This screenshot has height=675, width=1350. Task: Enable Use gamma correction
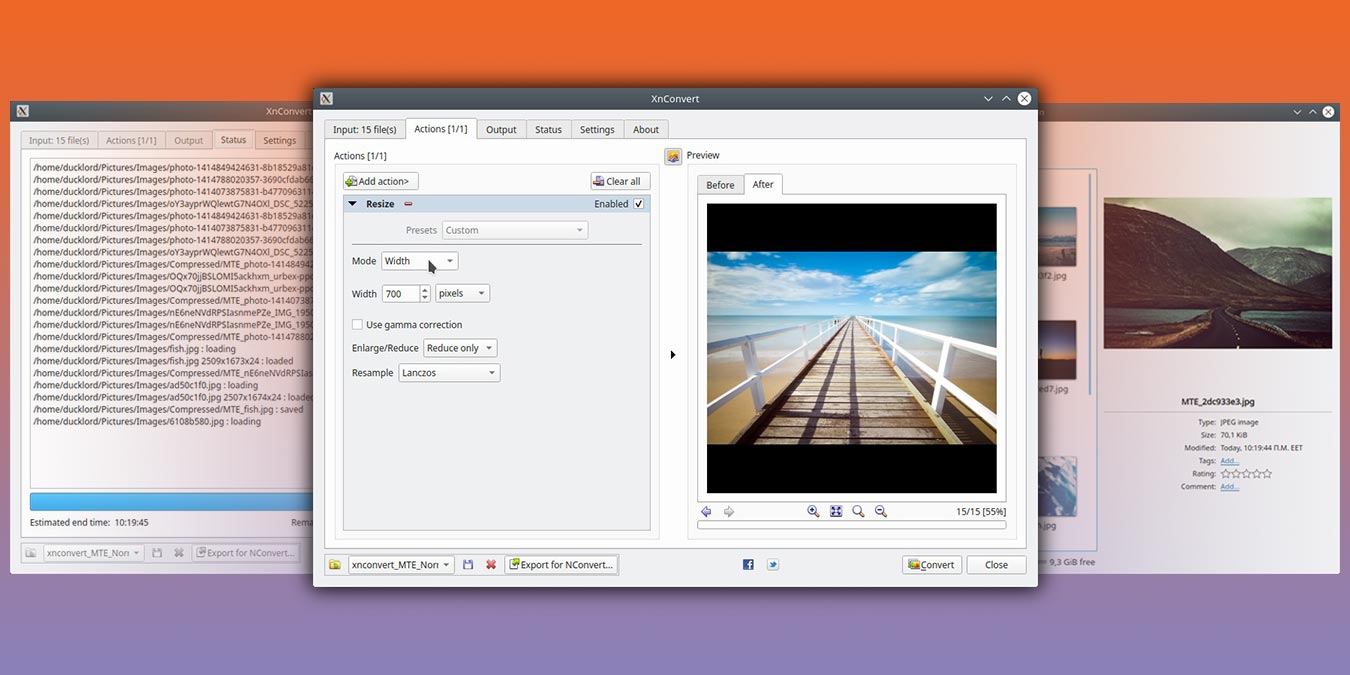[x=357, y=324]
